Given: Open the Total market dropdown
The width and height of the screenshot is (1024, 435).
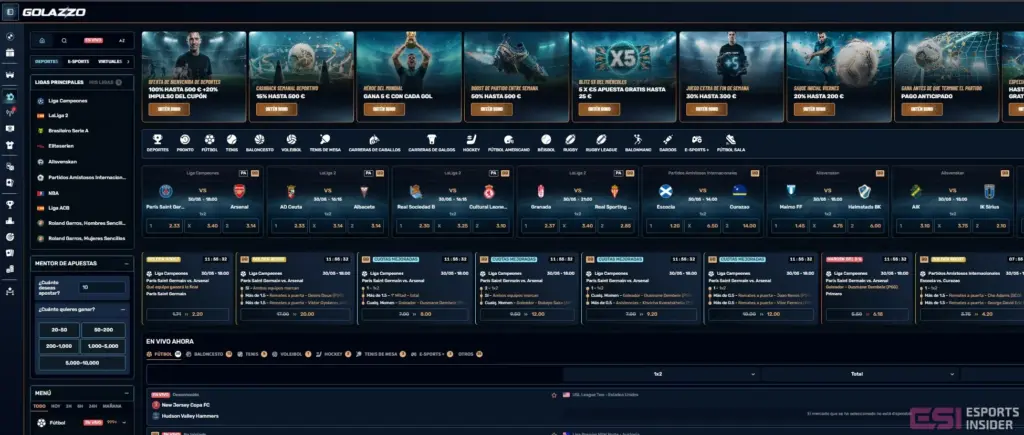Looking at the screenshot, I should 859,374.
